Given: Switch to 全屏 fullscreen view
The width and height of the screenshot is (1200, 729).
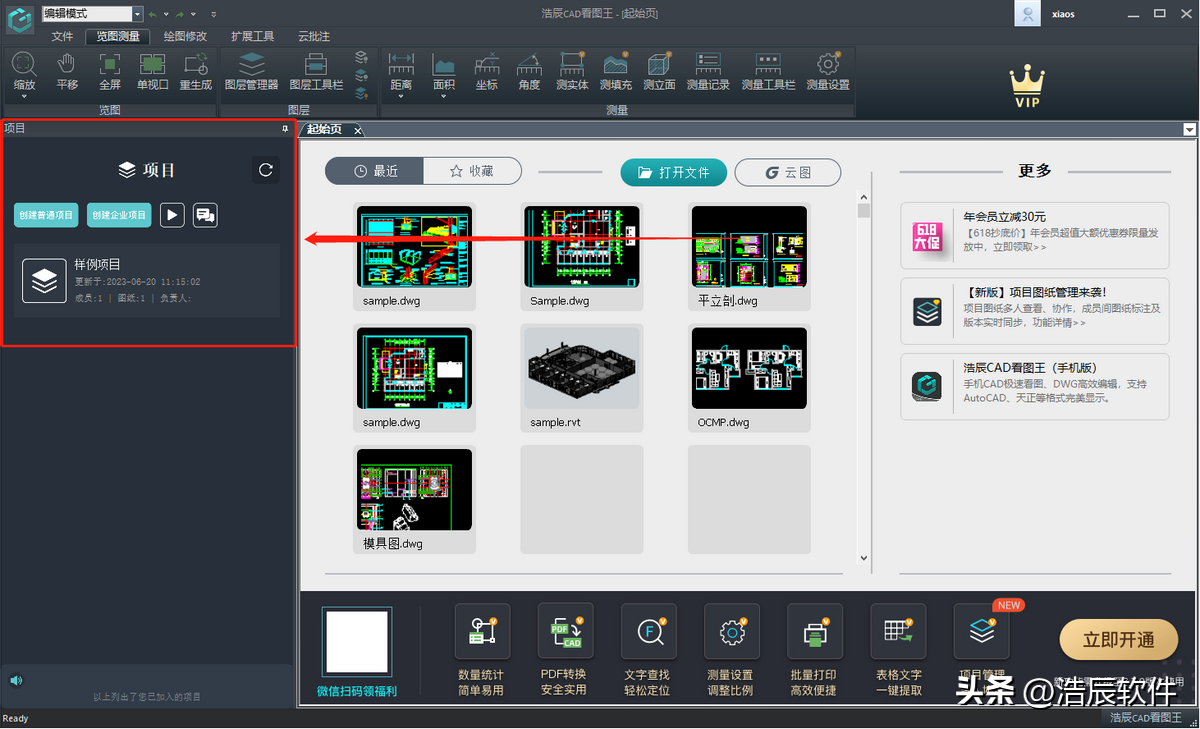Looking at the screenshot, I should [x=110, y=72].
